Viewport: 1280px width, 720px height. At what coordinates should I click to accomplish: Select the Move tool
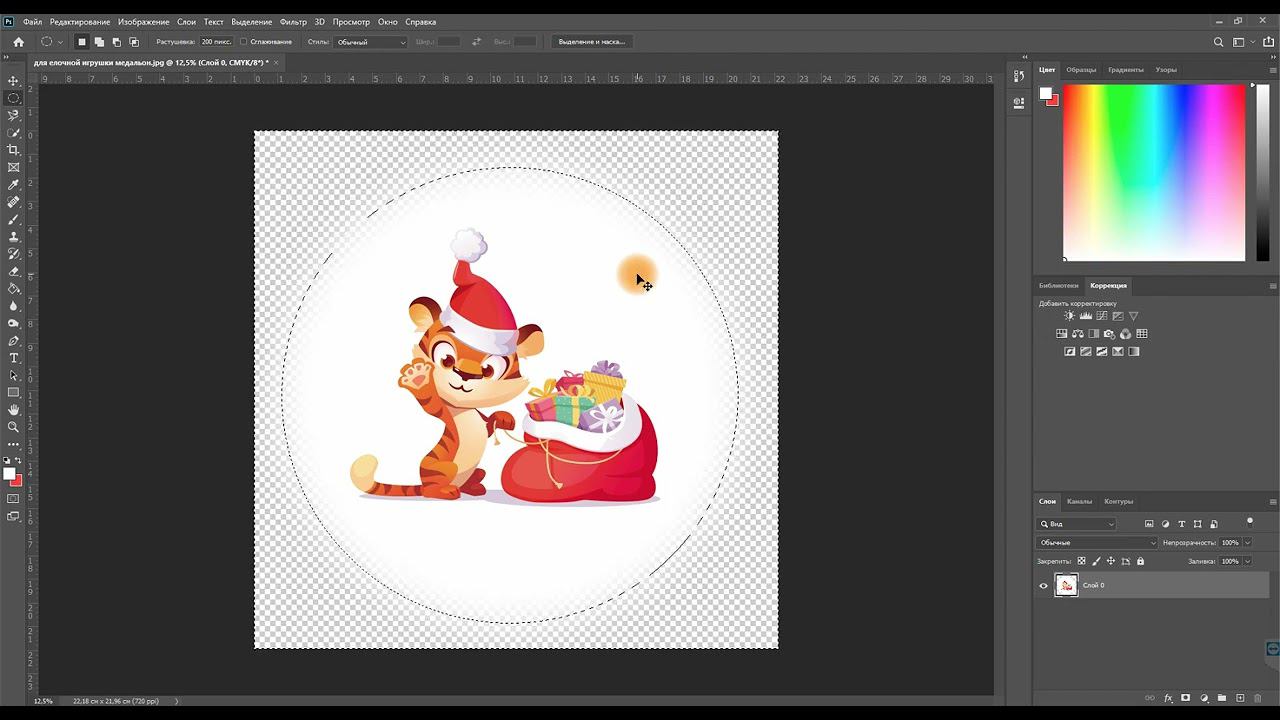pyautogui.click(x=13, y=80)
